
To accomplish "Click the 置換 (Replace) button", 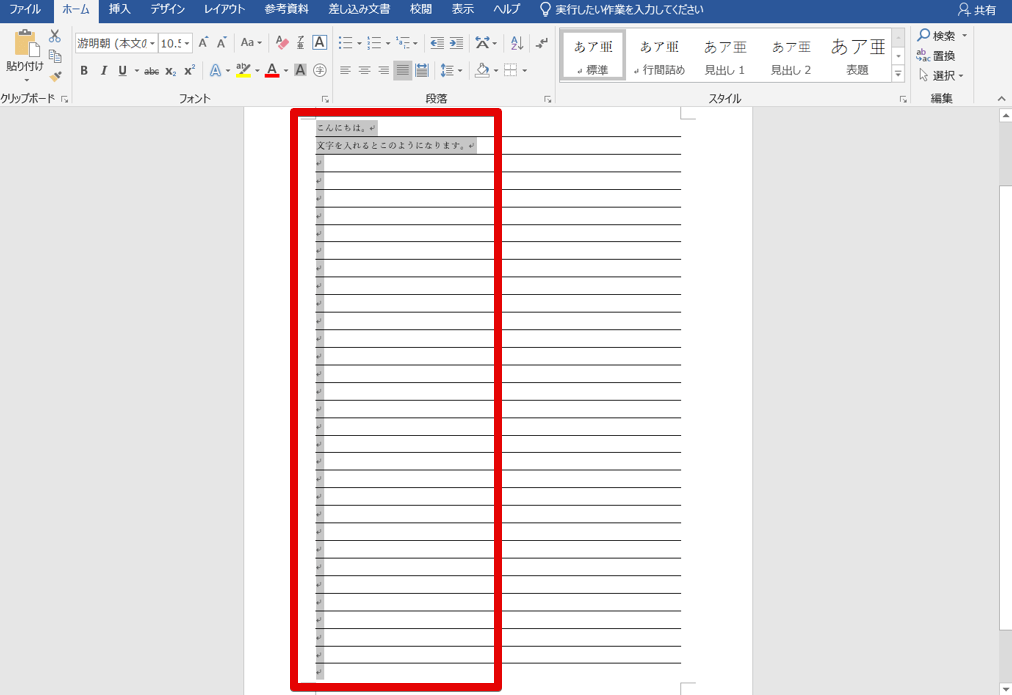I will pos(936,56).
